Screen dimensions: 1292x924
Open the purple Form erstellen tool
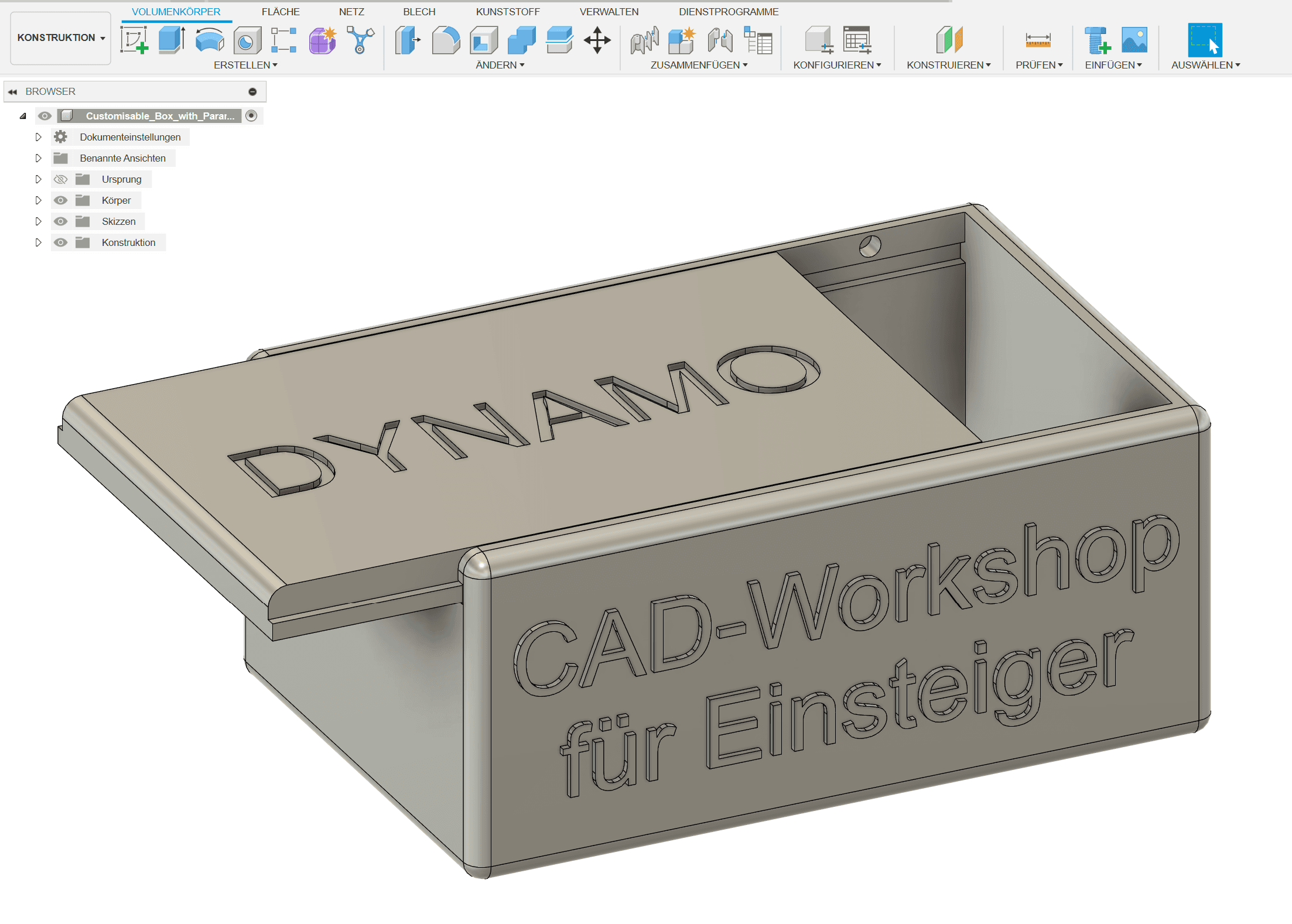tap(322, 41)
